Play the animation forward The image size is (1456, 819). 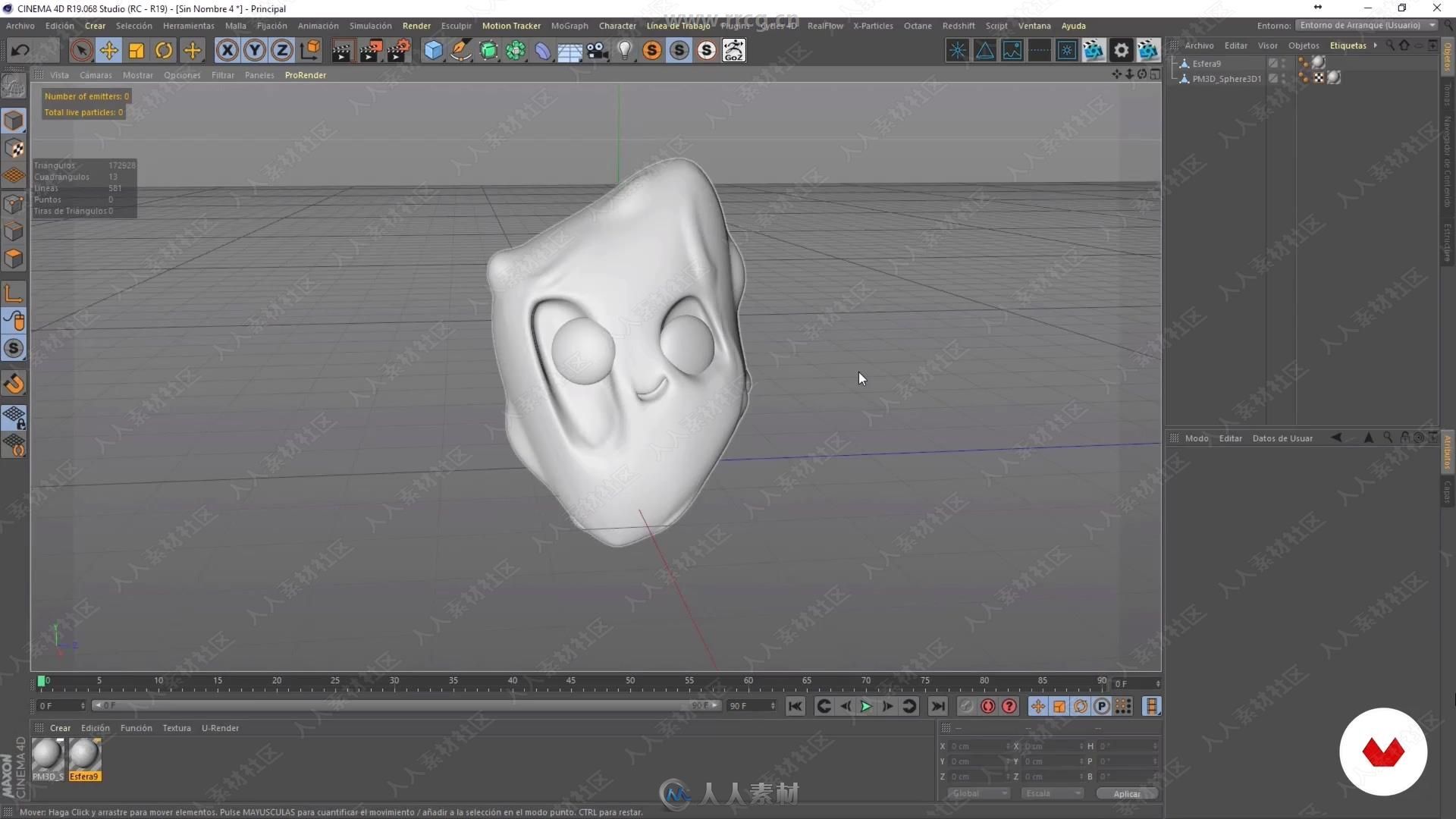[866, 707]
